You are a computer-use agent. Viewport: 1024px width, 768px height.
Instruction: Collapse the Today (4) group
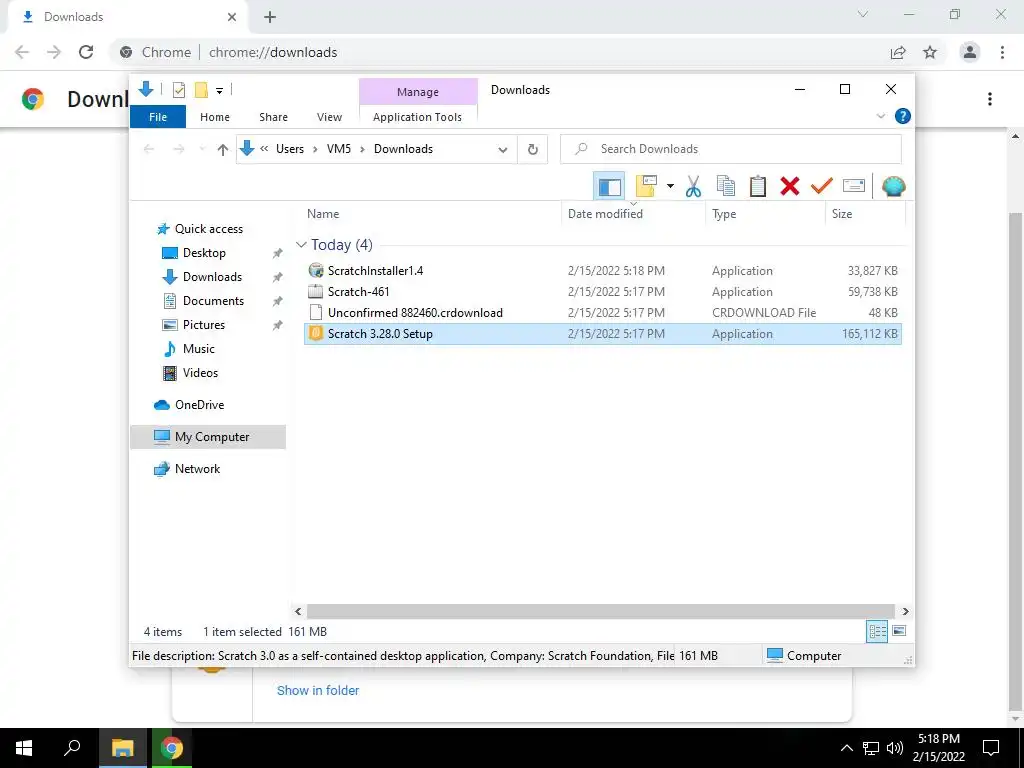pyautogui.click(x=301, y=245)
